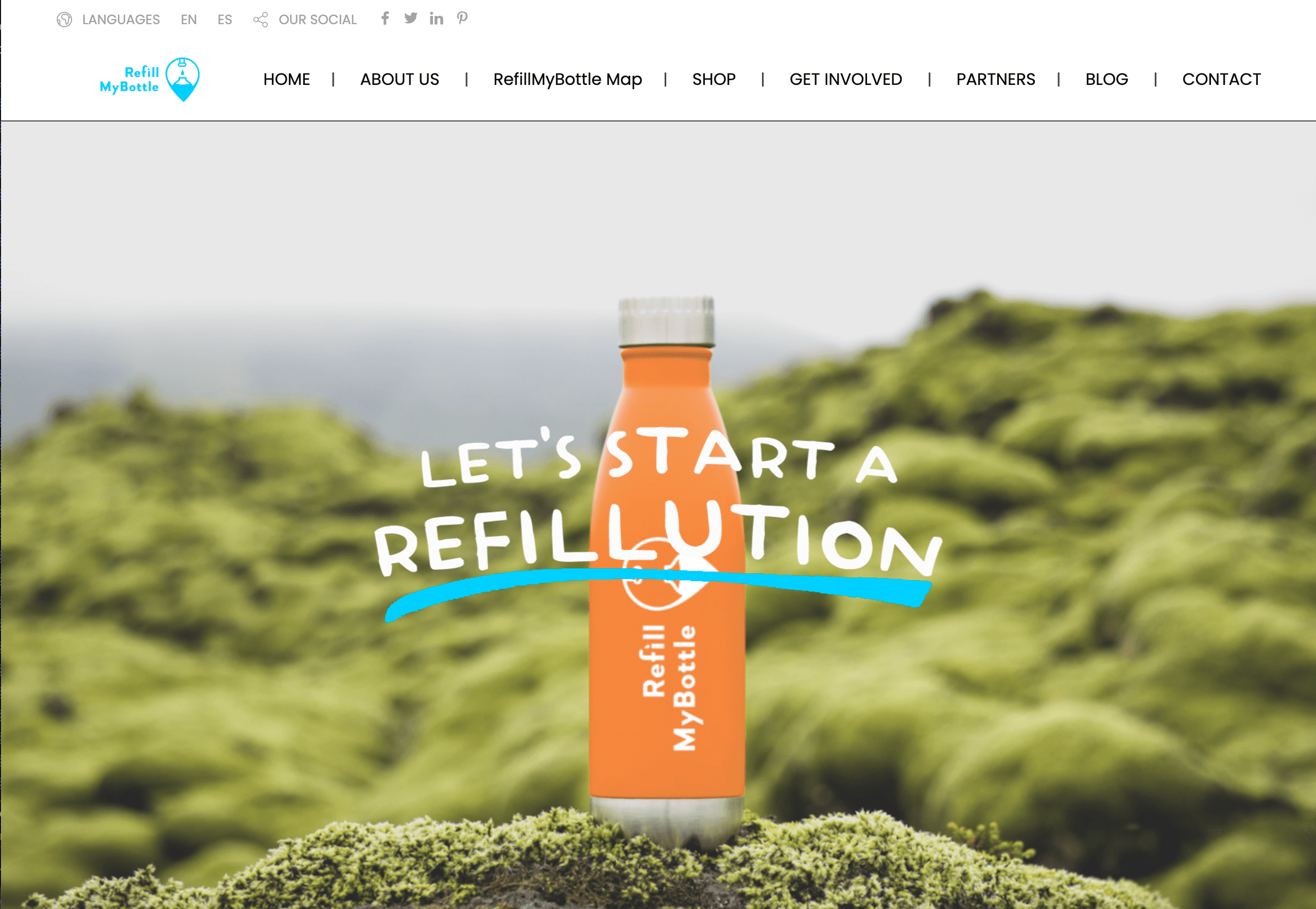Click the share icon beside OUR SOCIAL

(x=261, y=20)
